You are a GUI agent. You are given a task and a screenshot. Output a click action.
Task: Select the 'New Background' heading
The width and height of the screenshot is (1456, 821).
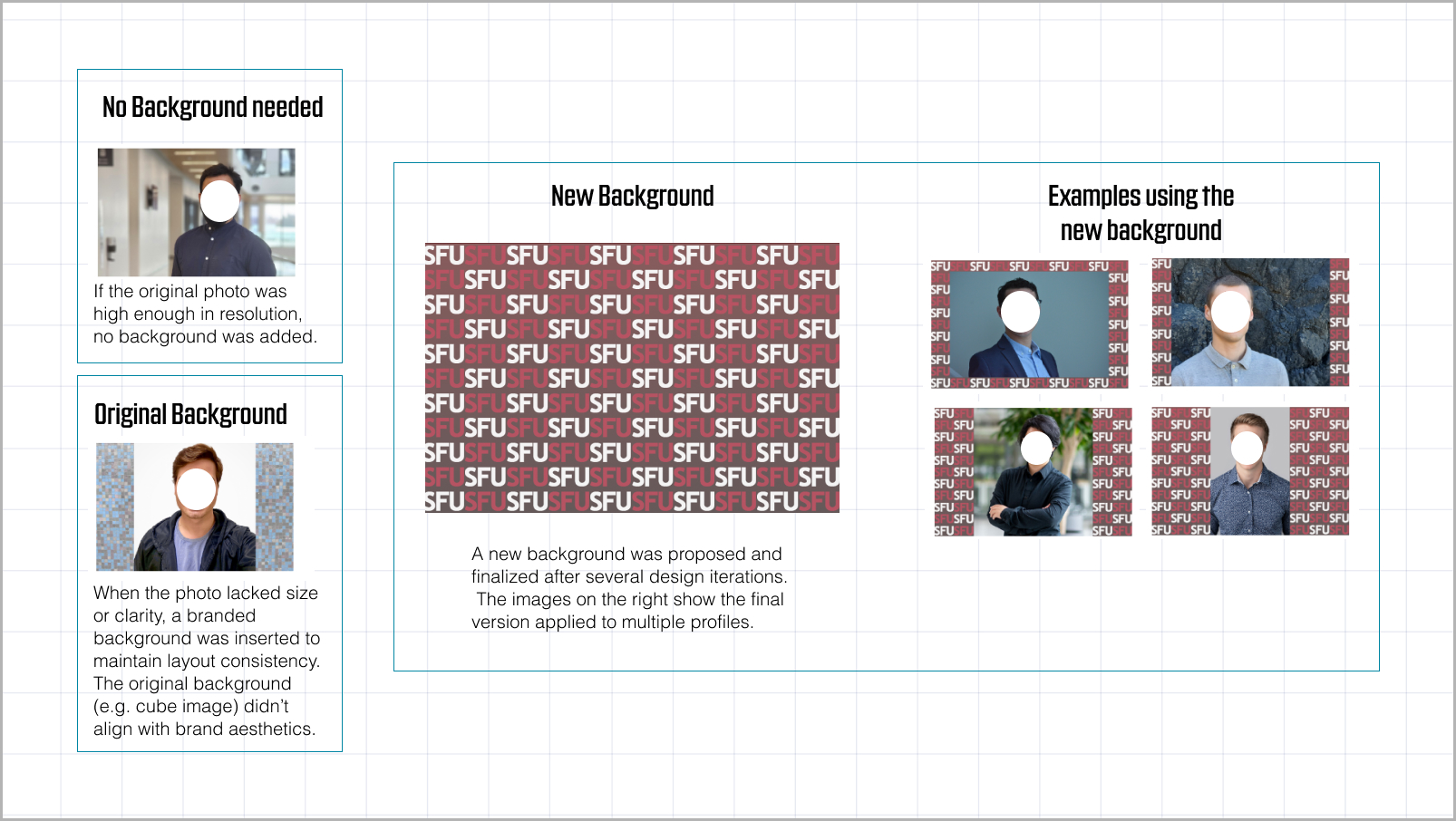tap(632, 196)
